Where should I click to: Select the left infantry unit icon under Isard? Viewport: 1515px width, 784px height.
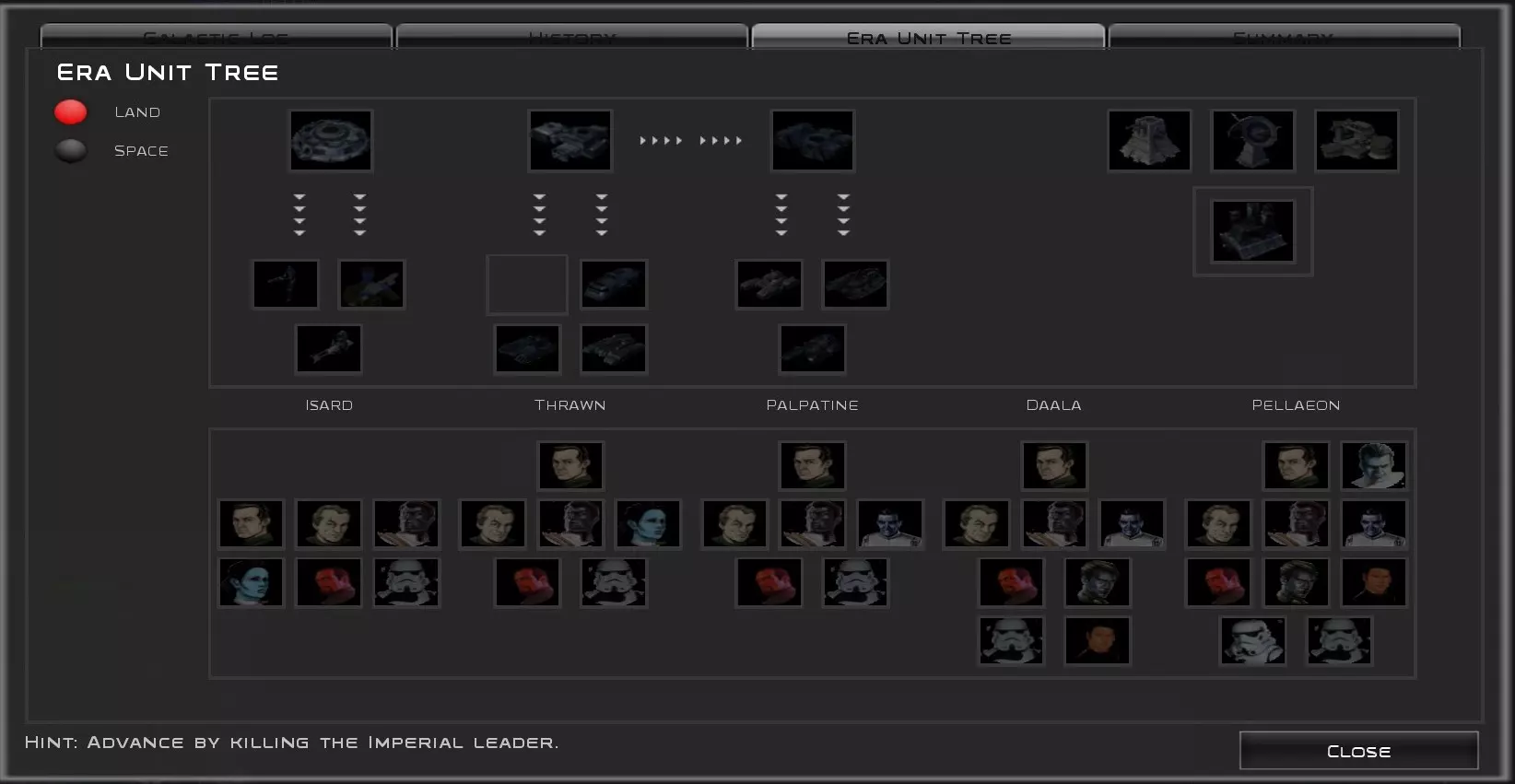286,284
